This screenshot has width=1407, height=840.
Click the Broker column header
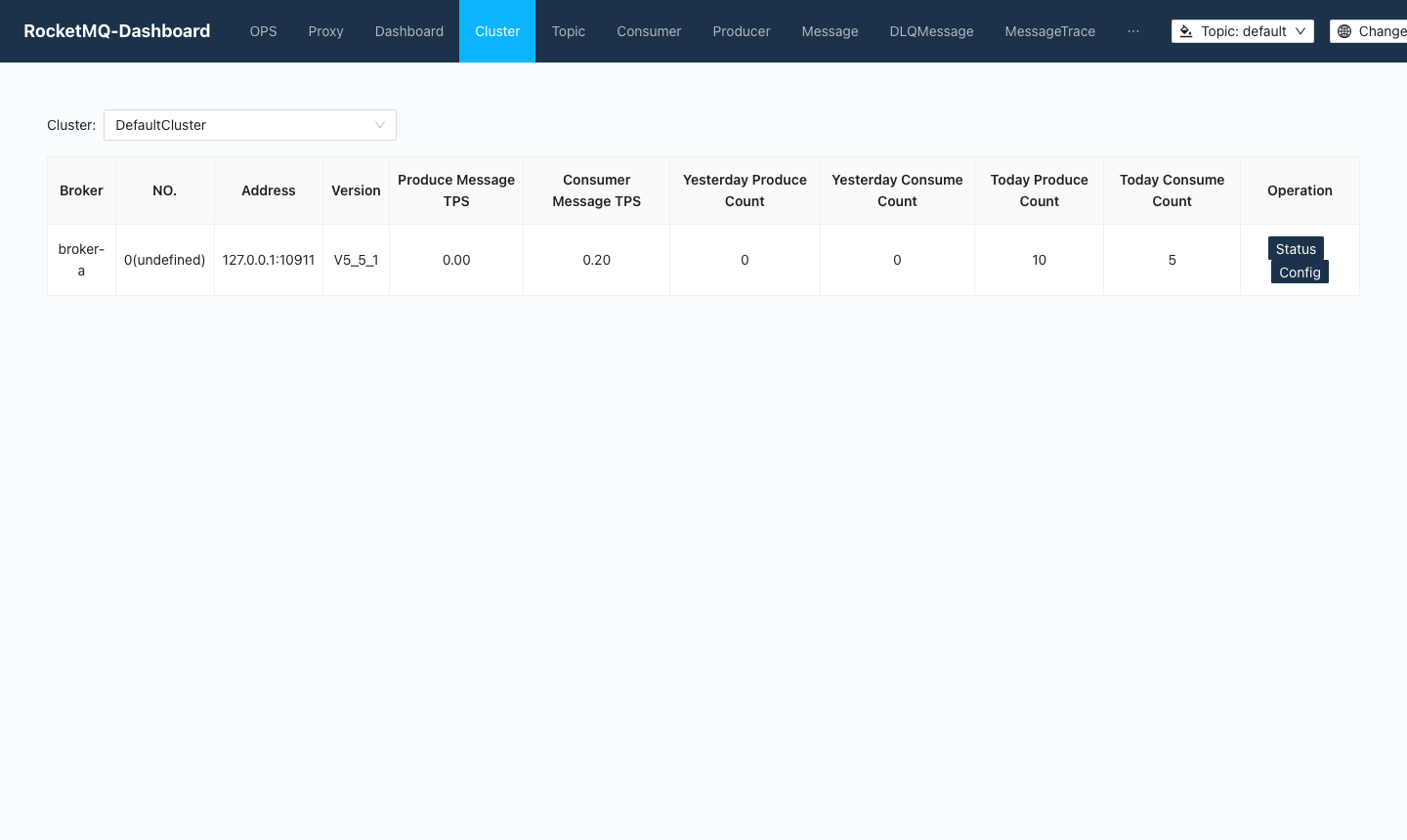tap(81, 190)
